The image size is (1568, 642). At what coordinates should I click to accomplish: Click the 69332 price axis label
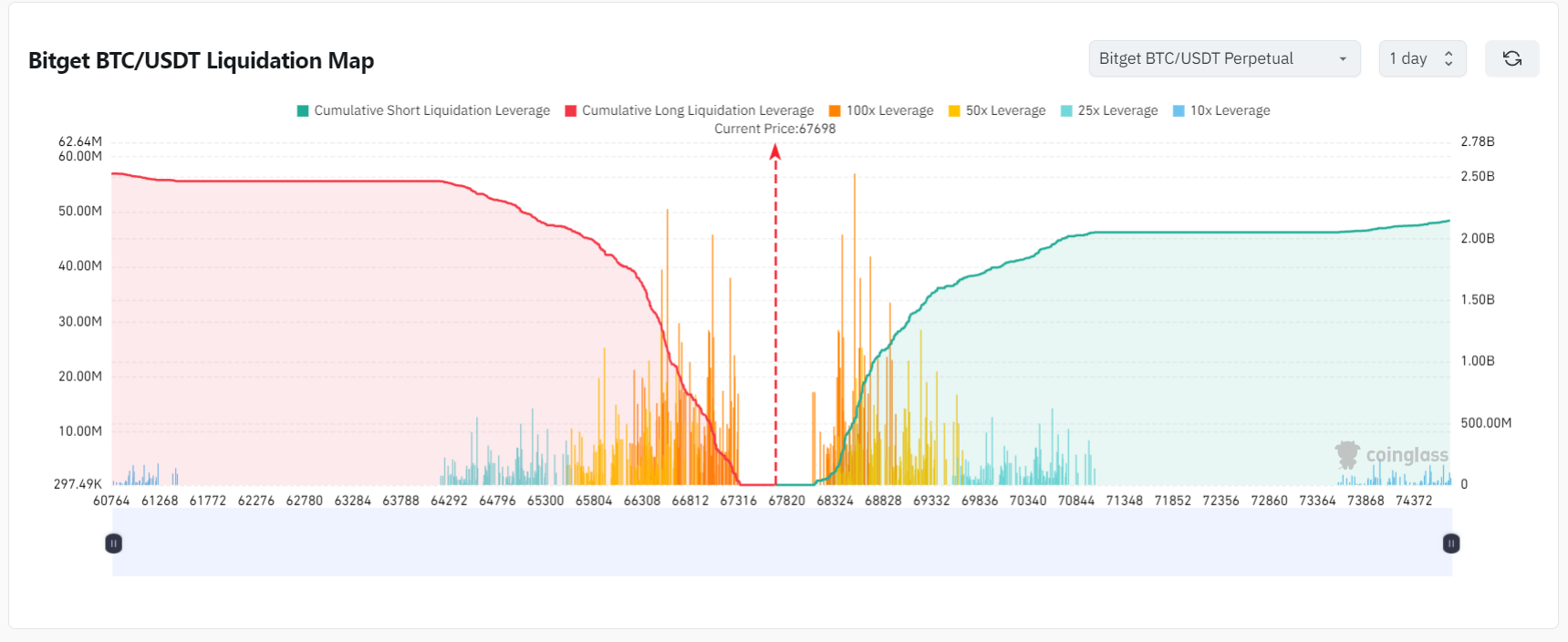coord(931,501)
